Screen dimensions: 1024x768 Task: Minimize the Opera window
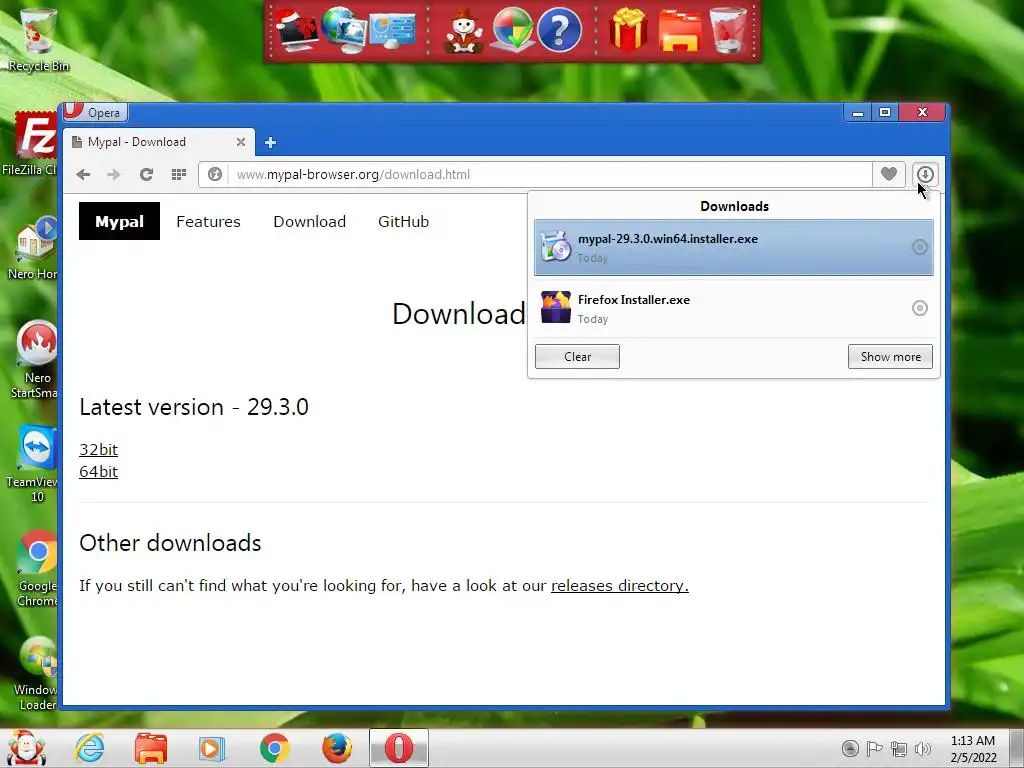click(857, 113)
